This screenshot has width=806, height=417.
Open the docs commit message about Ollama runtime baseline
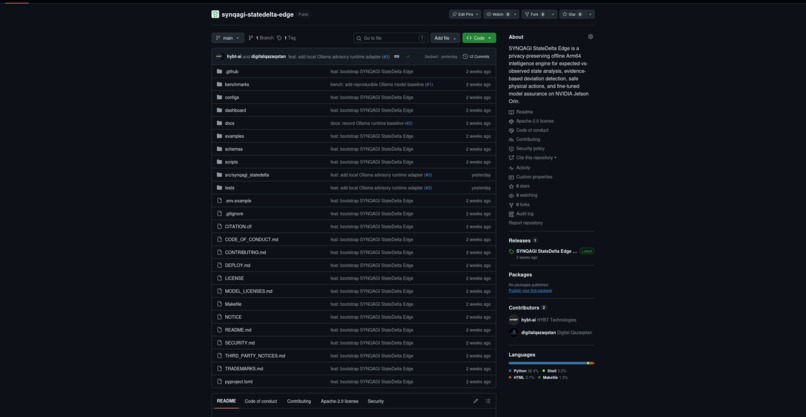pyautogui.click(x=367, y=123)
